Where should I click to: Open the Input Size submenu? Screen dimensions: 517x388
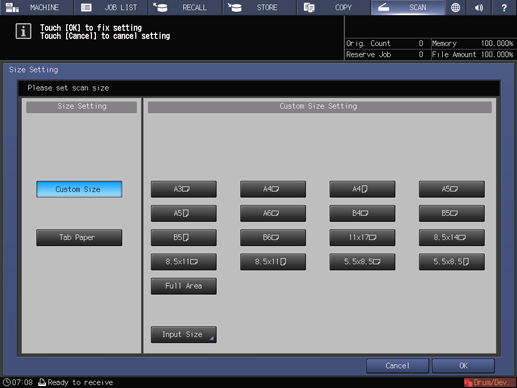[x=184, y=334]
